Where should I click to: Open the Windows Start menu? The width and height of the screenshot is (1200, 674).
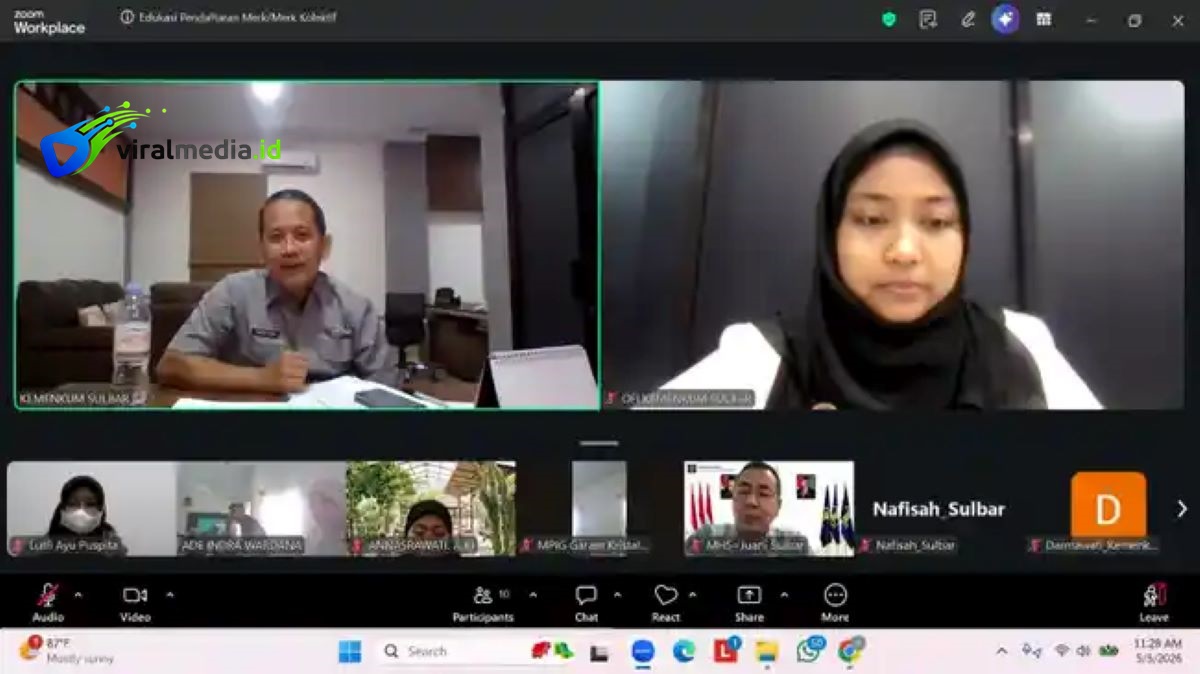tap(350, 651)
